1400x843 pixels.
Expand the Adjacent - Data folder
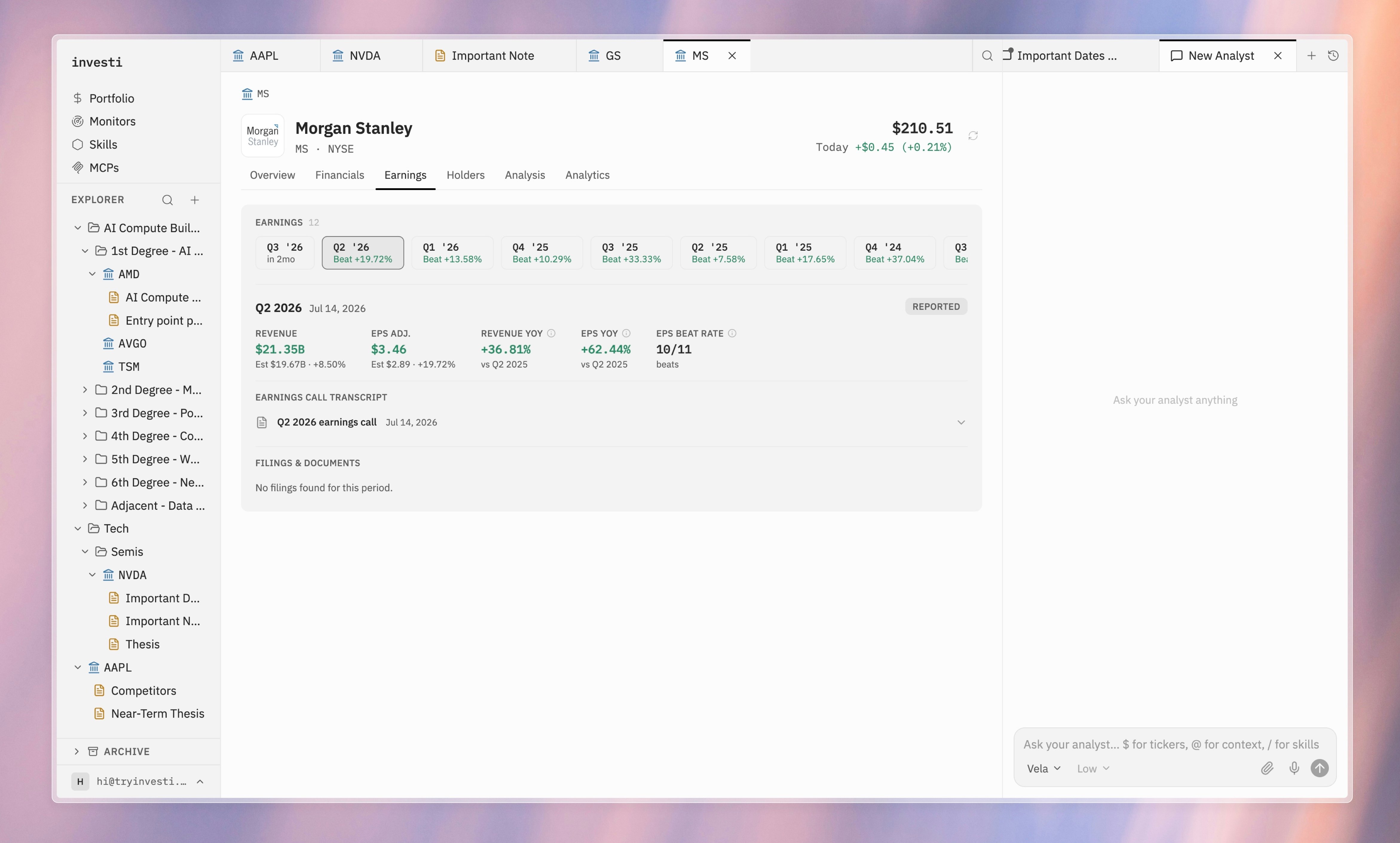85,506
